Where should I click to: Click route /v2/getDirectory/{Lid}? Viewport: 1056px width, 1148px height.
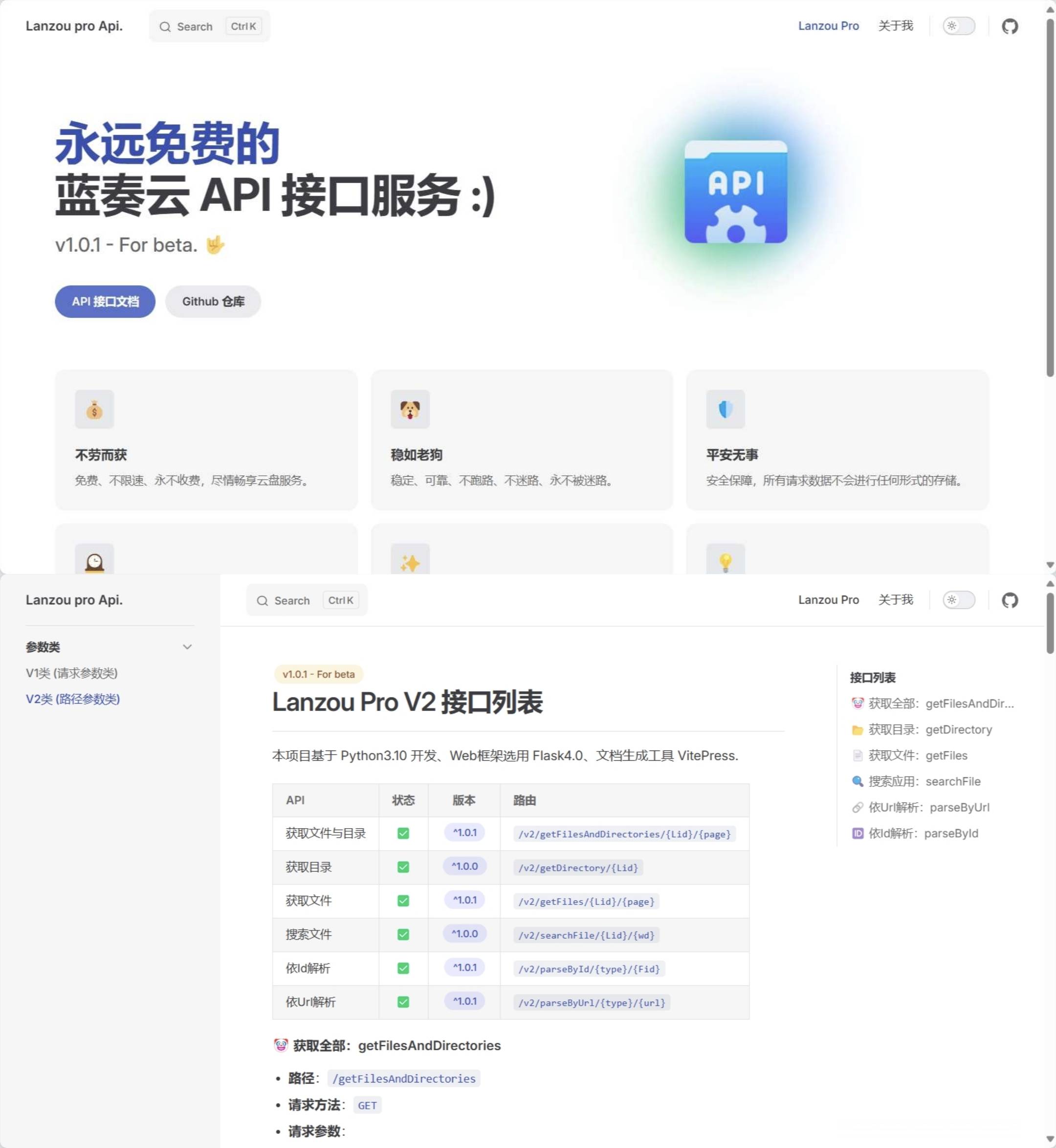click(x=578, y=867)
